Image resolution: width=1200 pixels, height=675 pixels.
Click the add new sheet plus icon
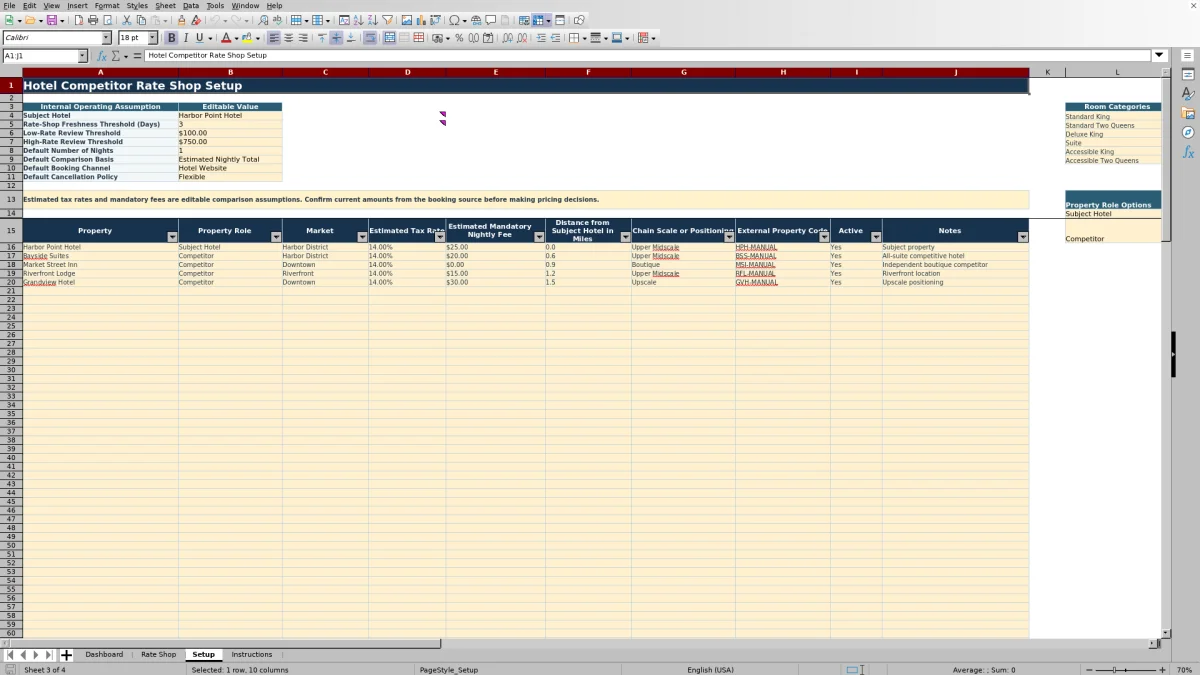click(x=66, y=655)
